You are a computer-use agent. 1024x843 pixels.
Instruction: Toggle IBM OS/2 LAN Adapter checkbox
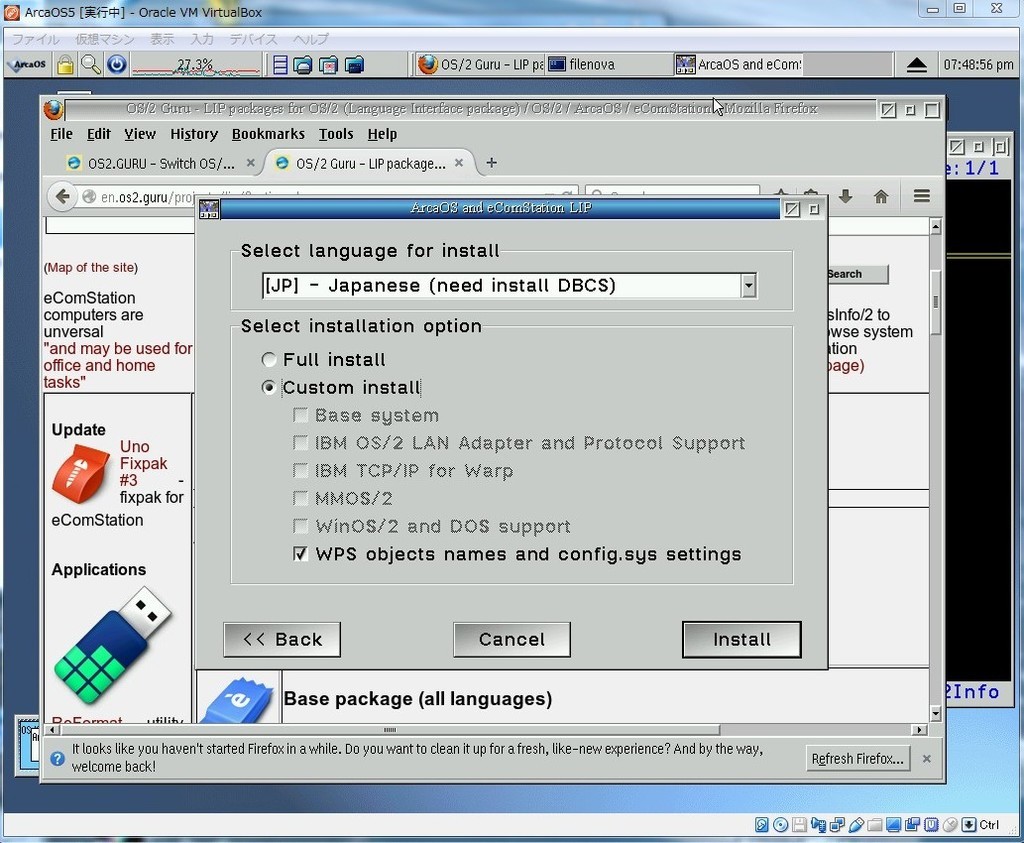300,443
